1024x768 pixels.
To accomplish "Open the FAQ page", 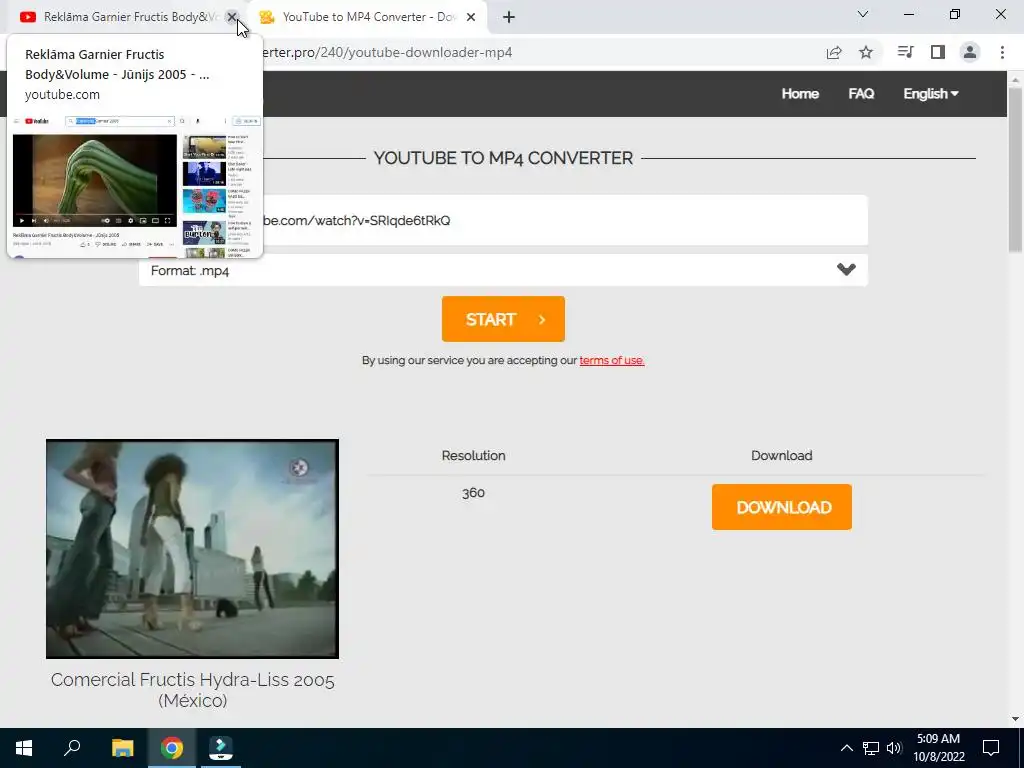I will point(861,94).
